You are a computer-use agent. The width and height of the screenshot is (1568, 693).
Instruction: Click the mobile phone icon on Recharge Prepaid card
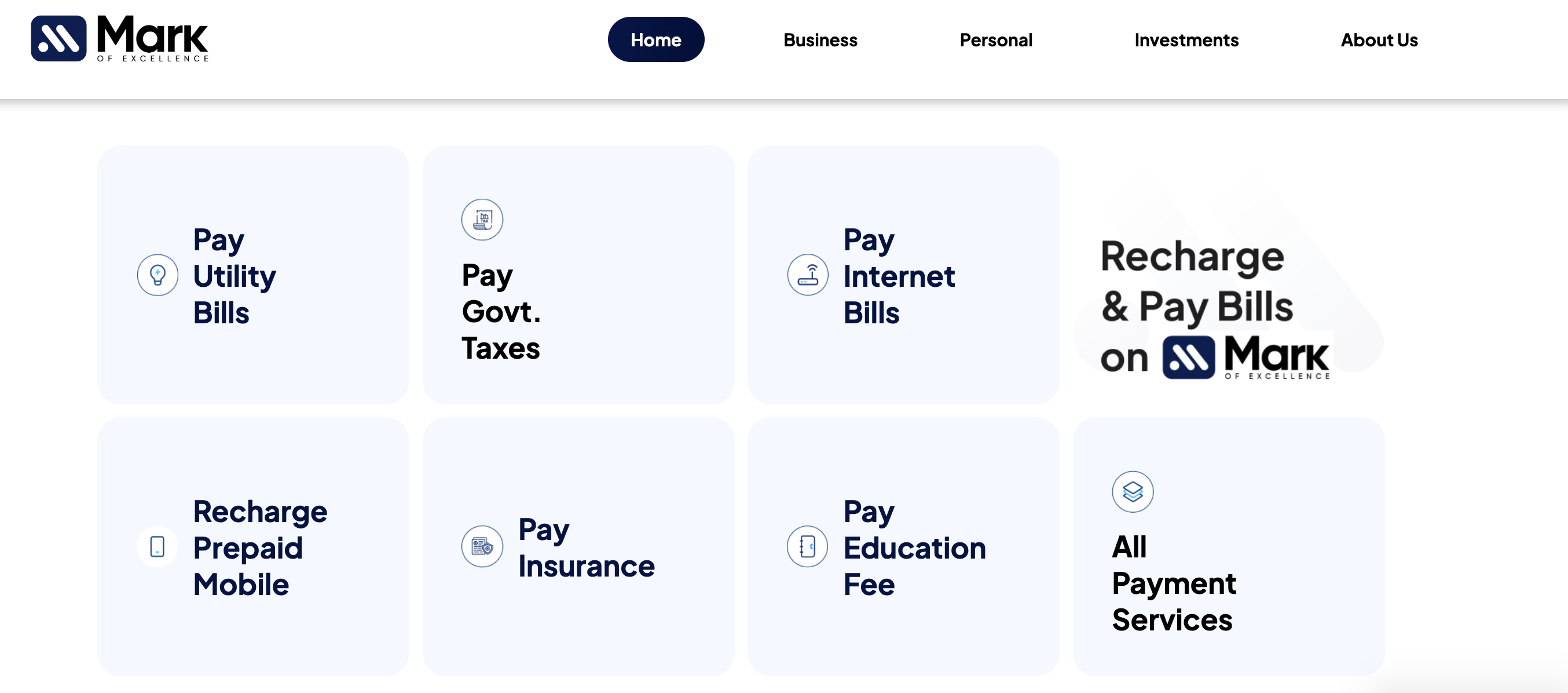tap(157, 546)
